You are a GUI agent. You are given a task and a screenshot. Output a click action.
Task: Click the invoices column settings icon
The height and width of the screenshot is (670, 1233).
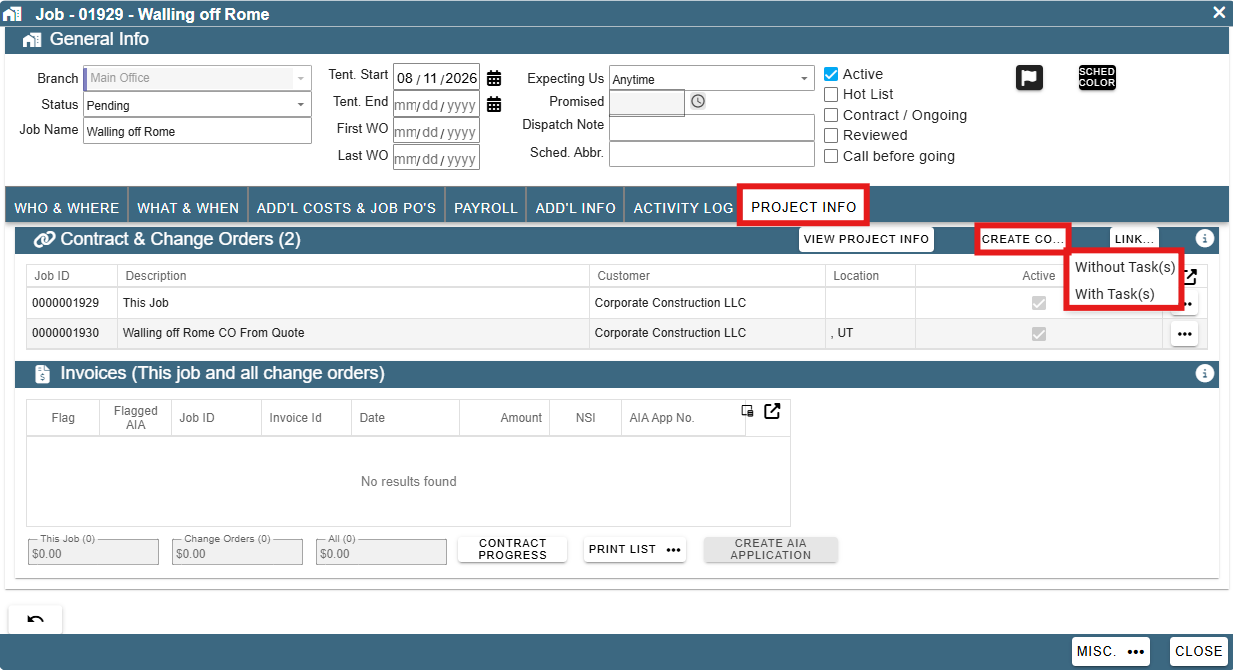747,411
